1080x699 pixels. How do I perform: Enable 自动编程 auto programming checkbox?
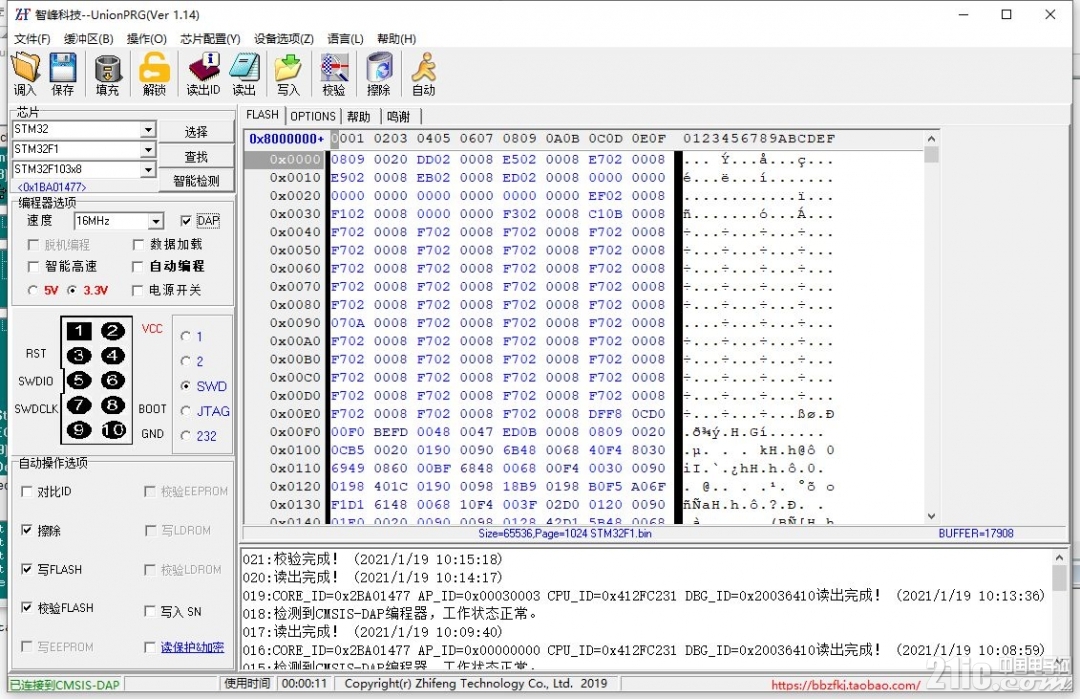pos(138,266)
